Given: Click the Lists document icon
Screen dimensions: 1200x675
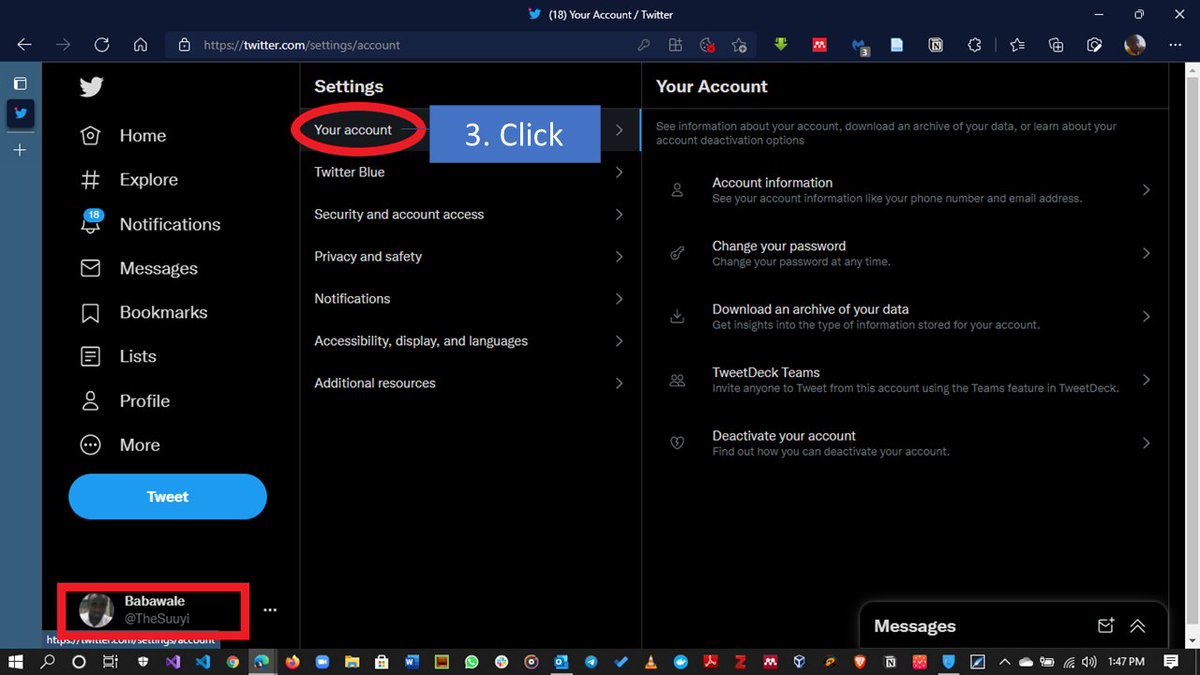Looking at the screenshot, I should [90, 356].
